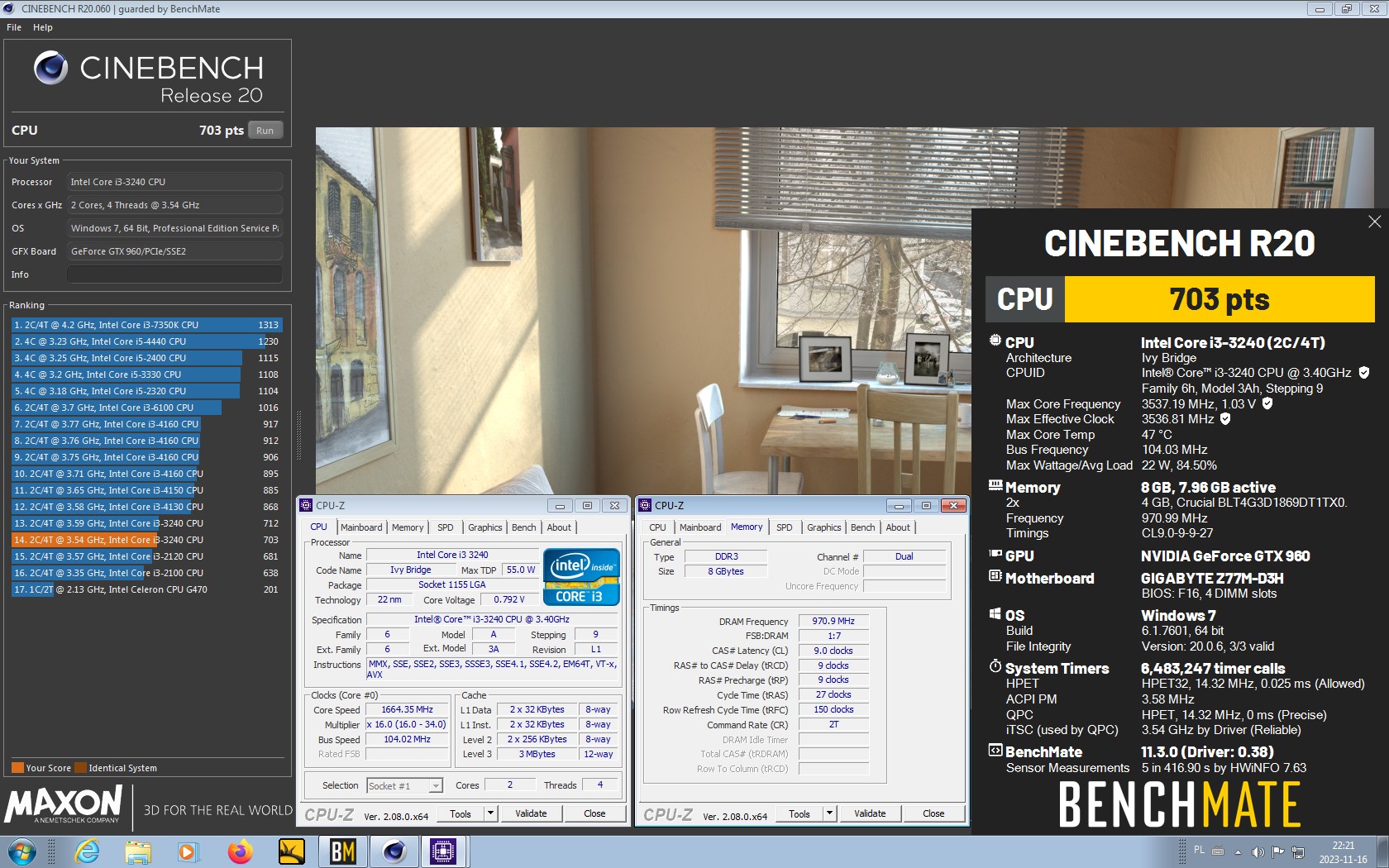Click the verified shield next to CPUID string

coord(1364,373)
